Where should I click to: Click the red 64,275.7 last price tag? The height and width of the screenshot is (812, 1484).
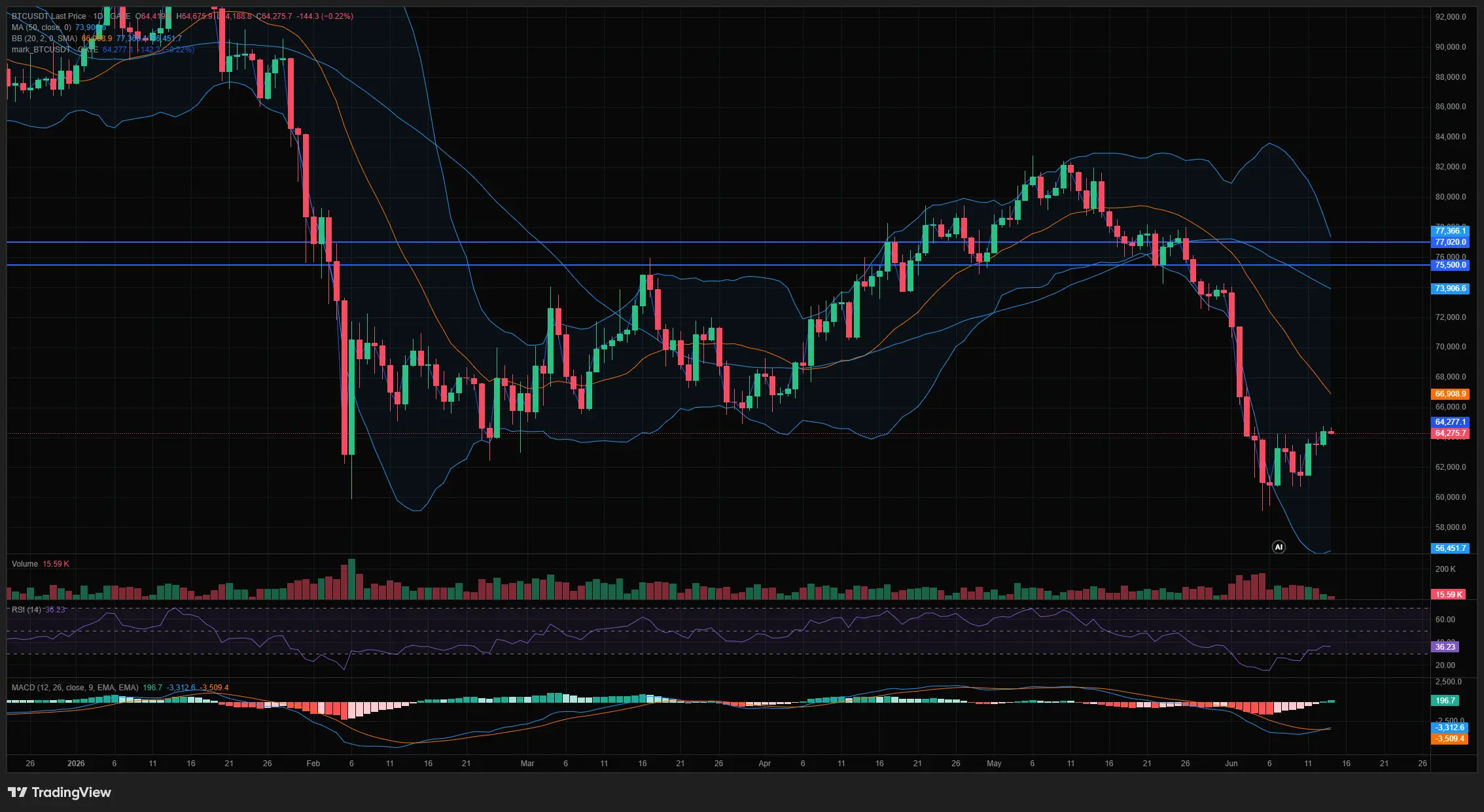click(x=1450, y=433)
